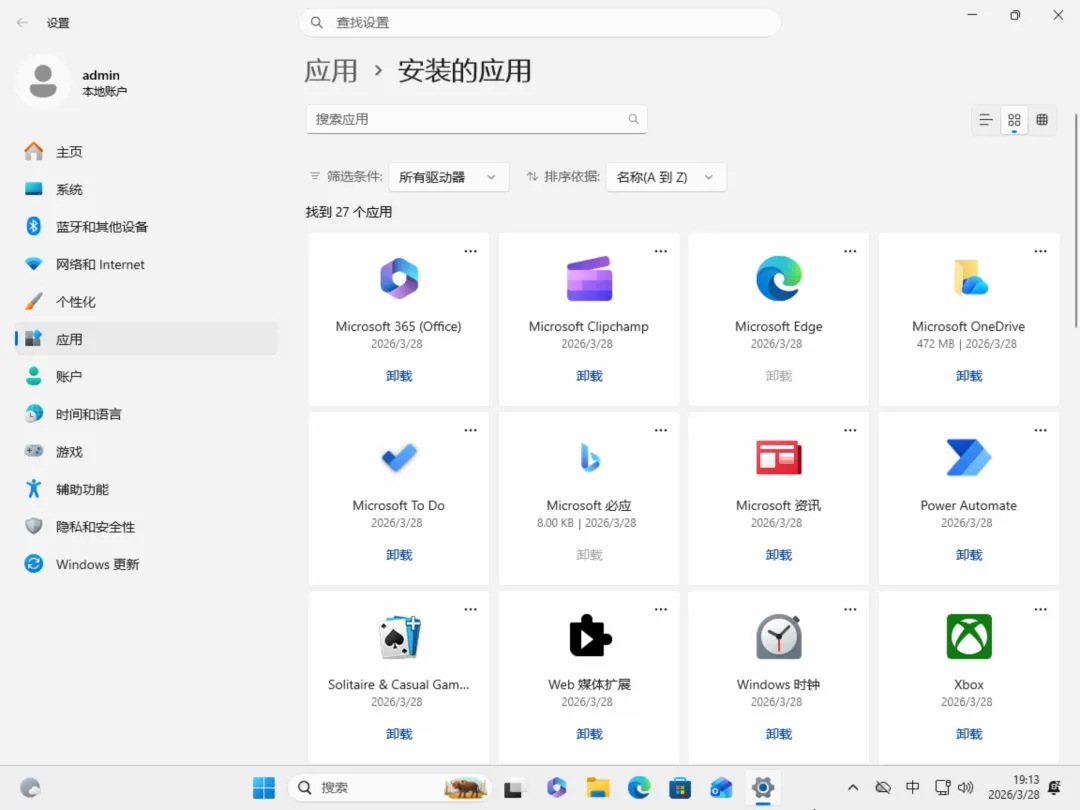This screenshot has width=1080, height=810.
Task: Uninstall Microsoft Clipchamp via 卸载
Action: [x=589, y=376]
